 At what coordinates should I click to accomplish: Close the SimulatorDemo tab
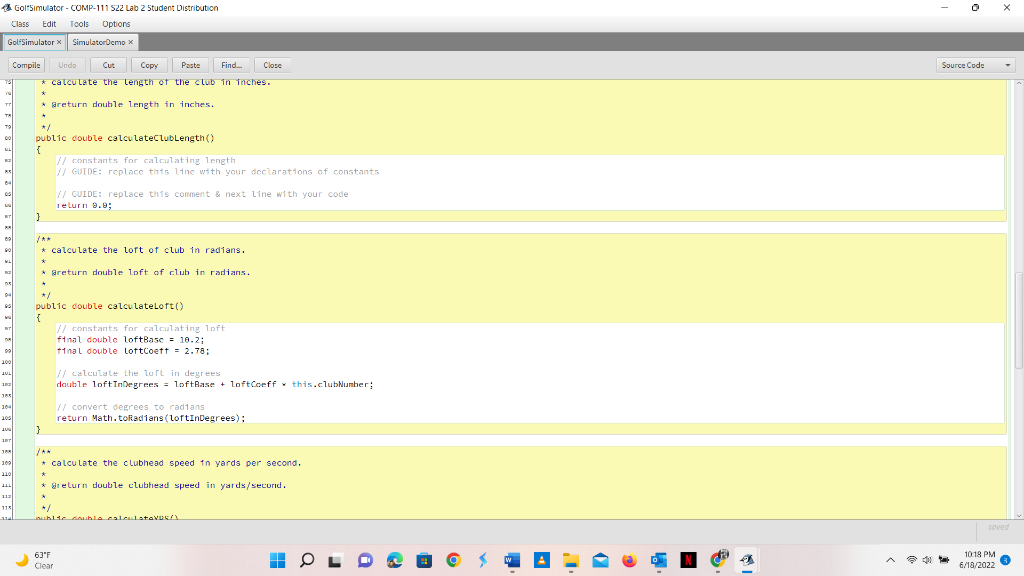click(x=131, y=42)
